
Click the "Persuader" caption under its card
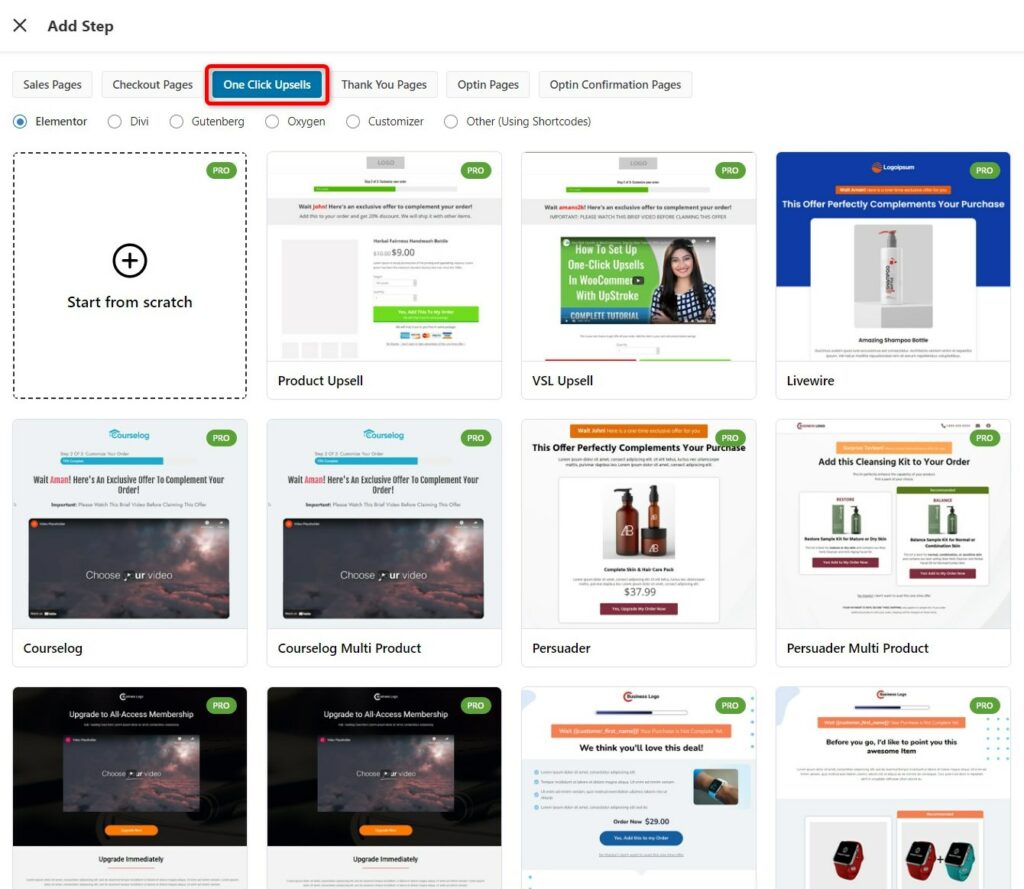pyautogui.click(x=561, y=648)
